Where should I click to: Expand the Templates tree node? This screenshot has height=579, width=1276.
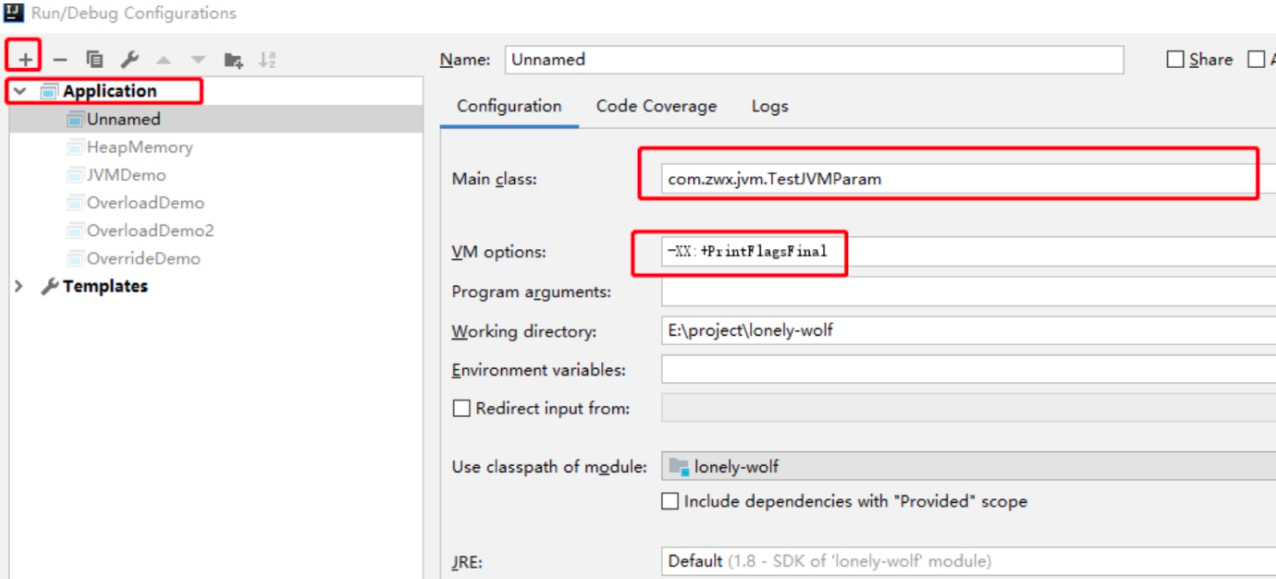pyautogui.click(x=19, y=287)
